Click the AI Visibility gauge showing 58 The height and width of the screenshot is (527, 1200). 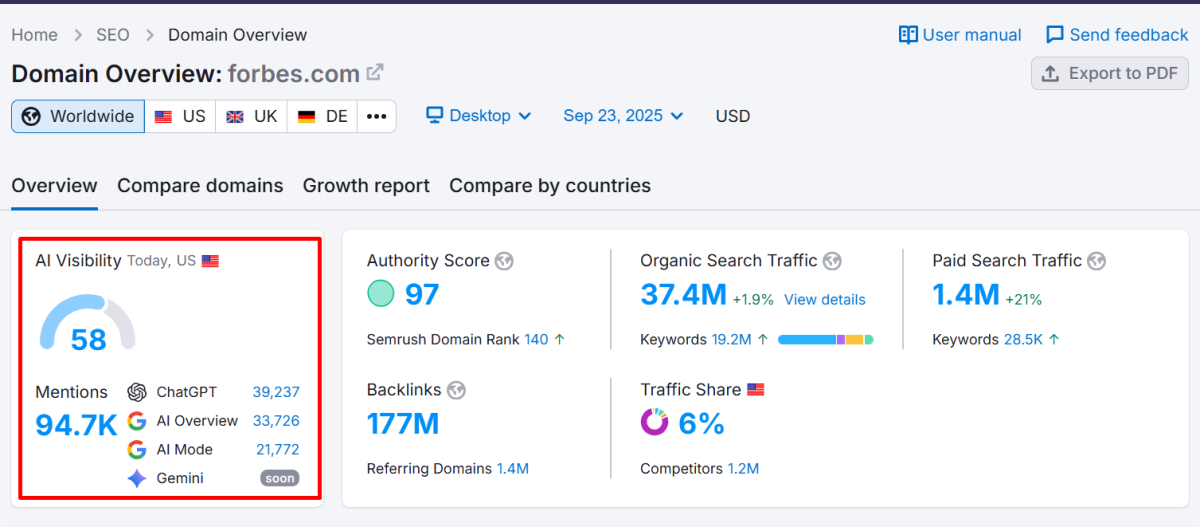[x=88, y=323]
